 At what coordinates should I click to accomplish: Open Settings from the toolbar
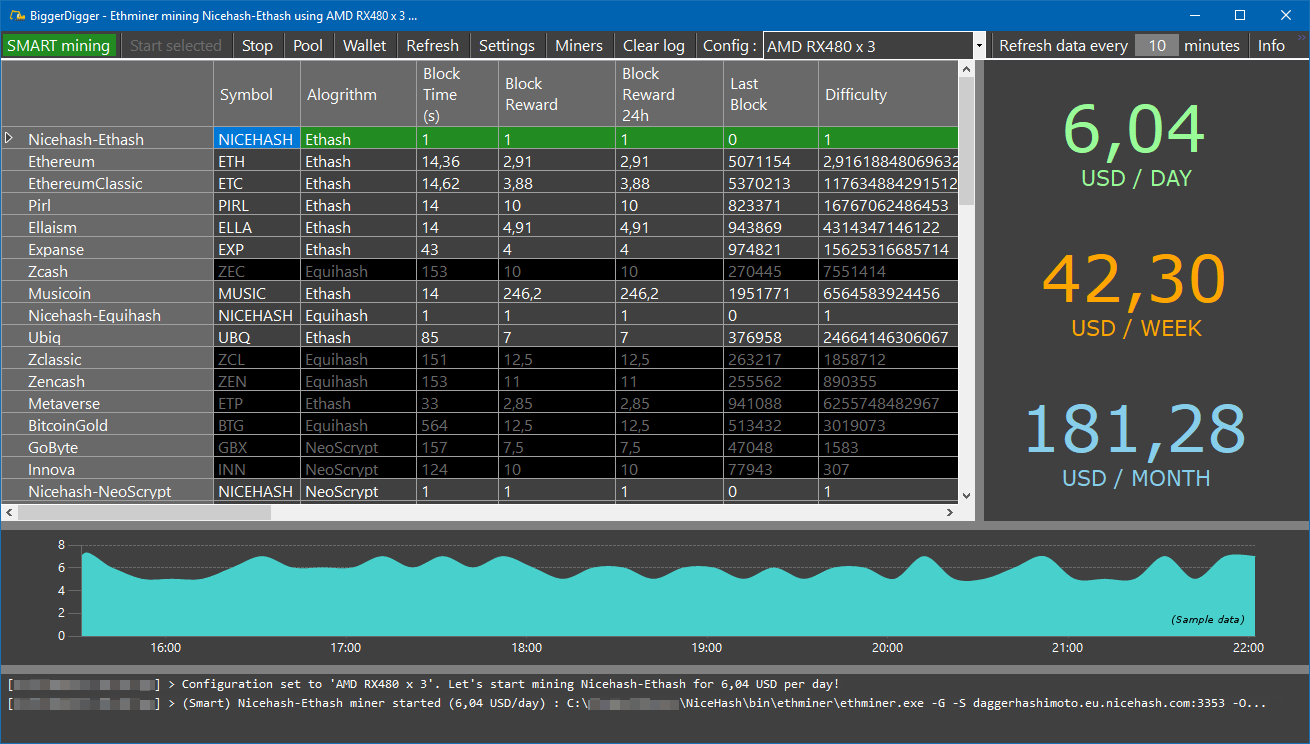507,45
